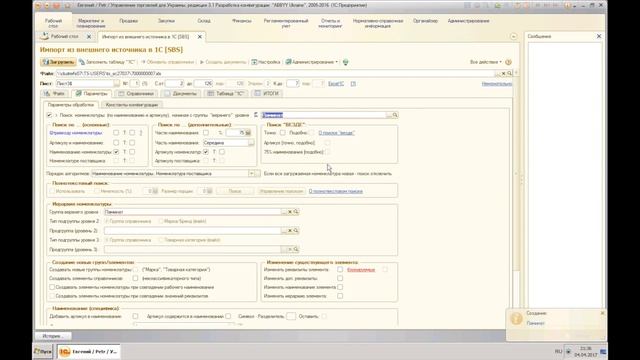Toggle Изменять иерархию элемента checkbox
The width and height of the screenshot is (640, 360).
pyautogui.click(x=340, y=296)
